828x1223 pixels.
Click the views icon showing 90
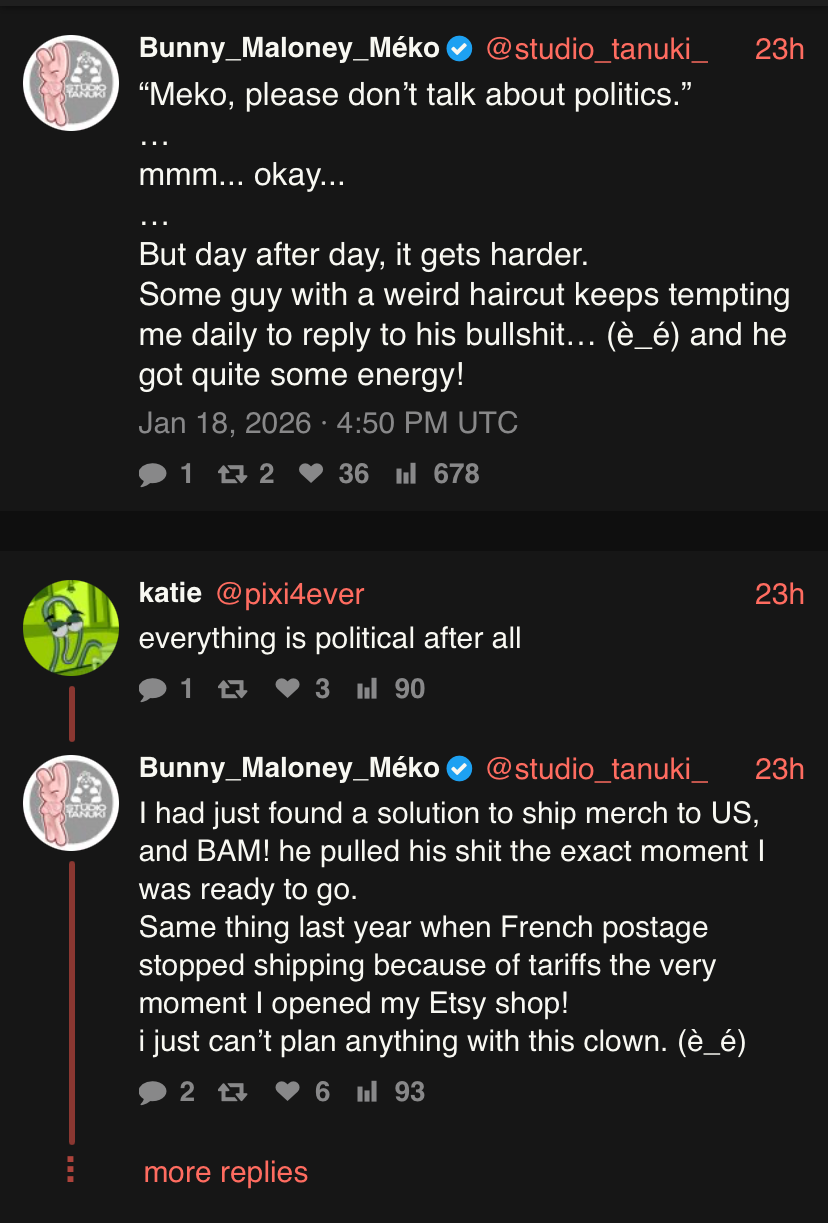click(367, 689)
